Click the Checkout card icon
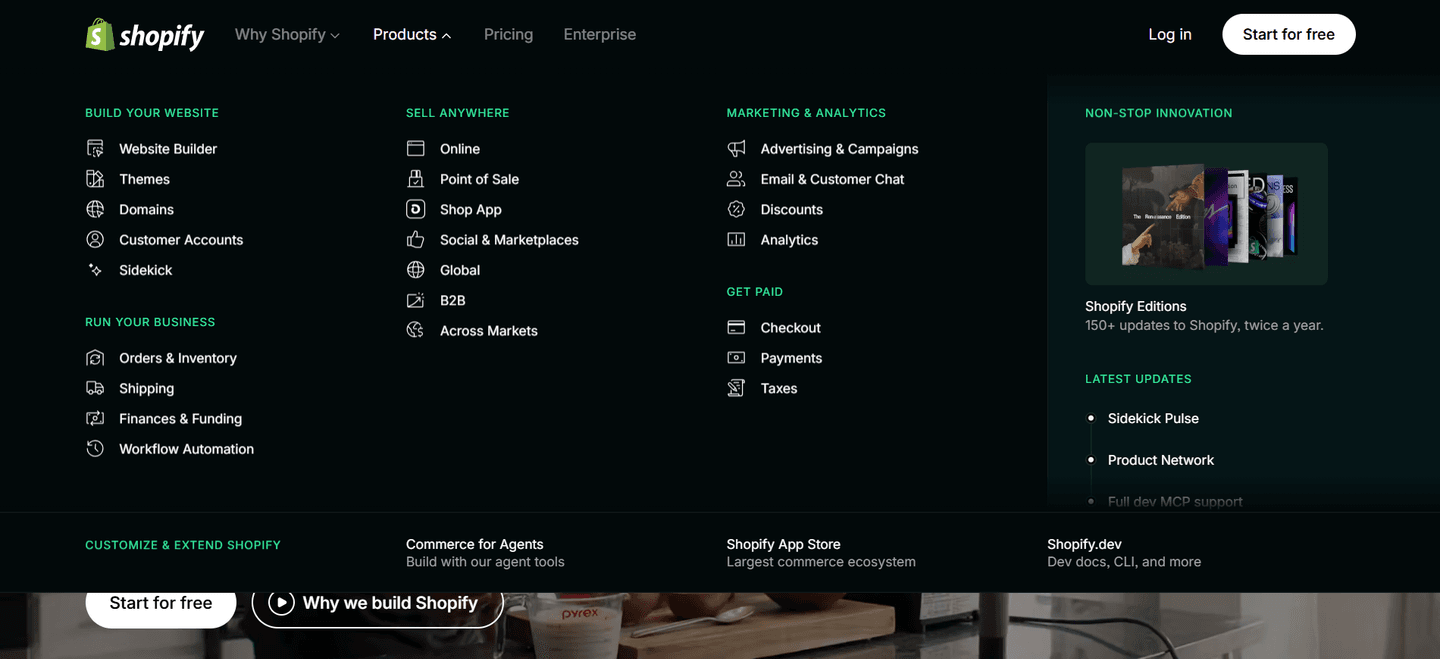Image resolution: width=1440 pixels, height=659 pixels. pos(736,328)
